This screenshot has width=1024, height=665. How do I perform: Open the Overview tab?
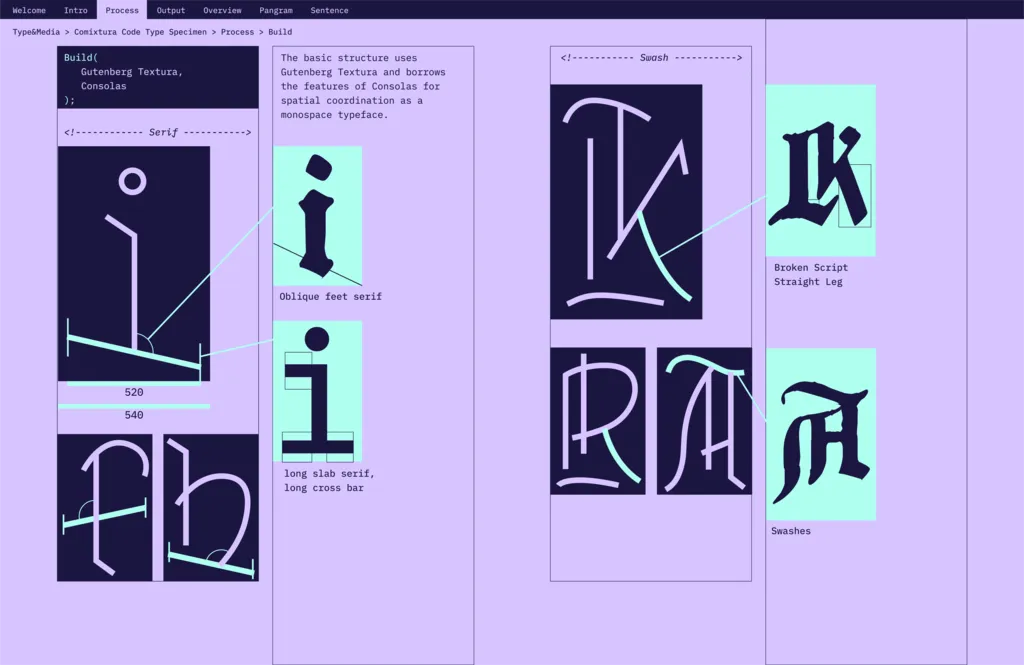[x=222, y=10]
